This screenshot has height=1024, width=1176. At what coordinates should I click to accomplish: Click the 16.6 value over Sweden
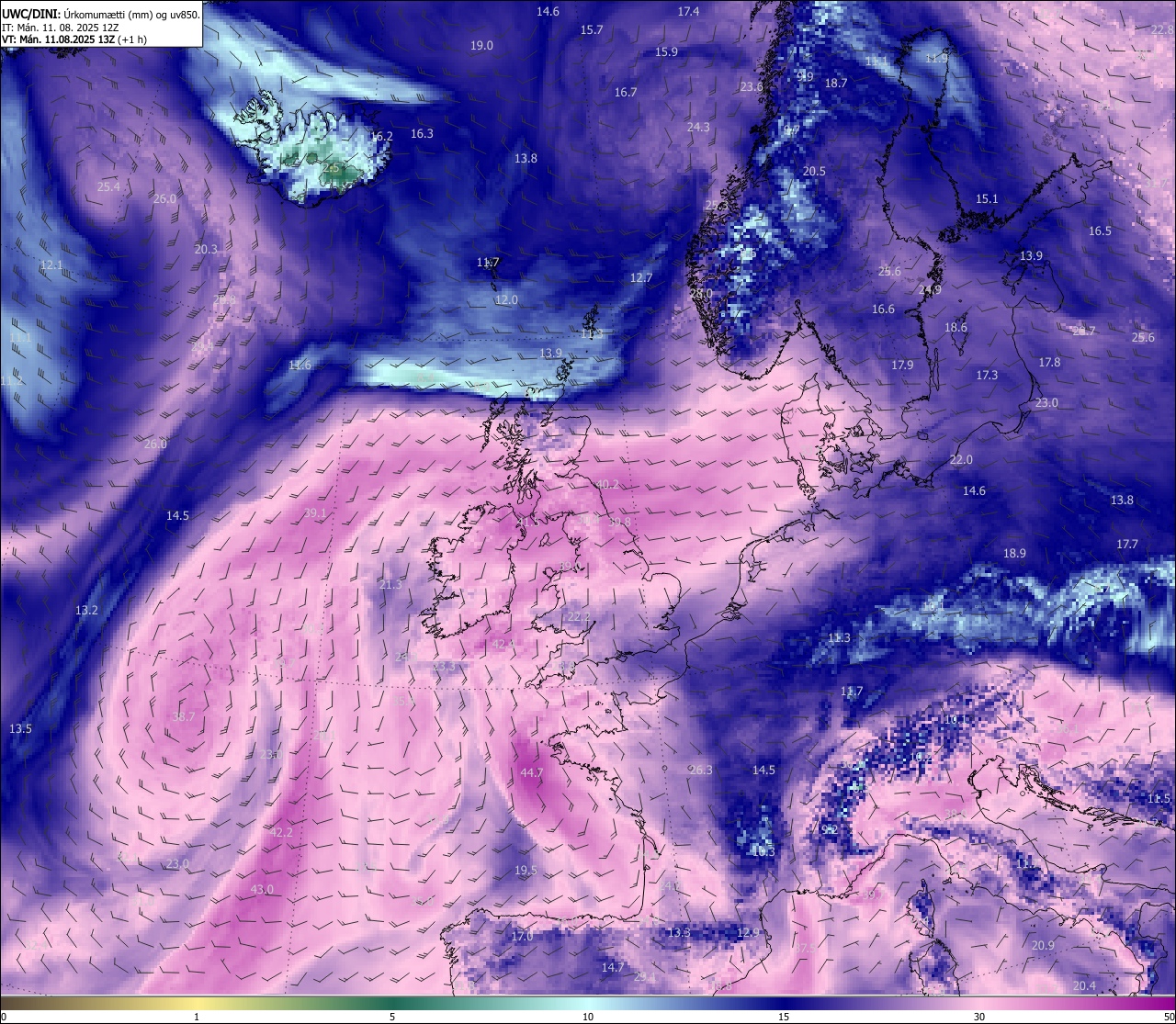(x=883, y=309)
